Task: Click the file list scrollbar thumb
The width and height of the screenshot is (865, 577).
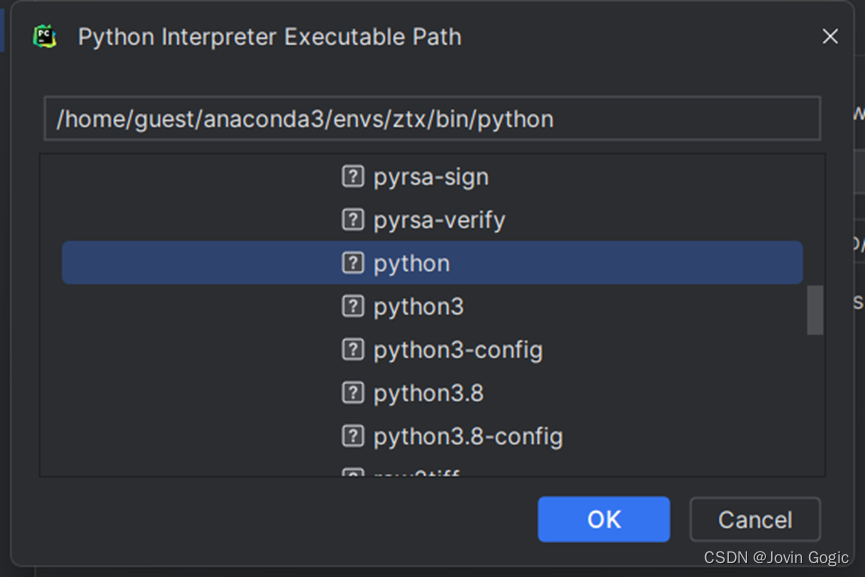Action: point(815,310)
